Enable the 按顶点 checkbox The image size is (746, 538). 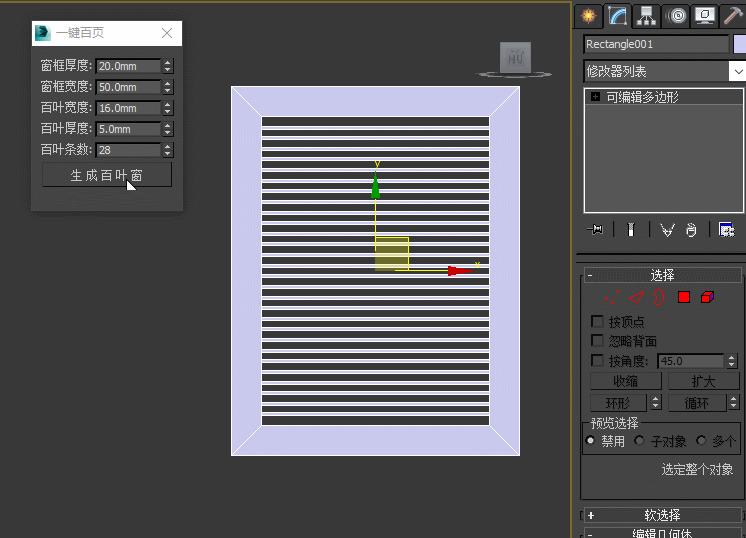(598, 322)
